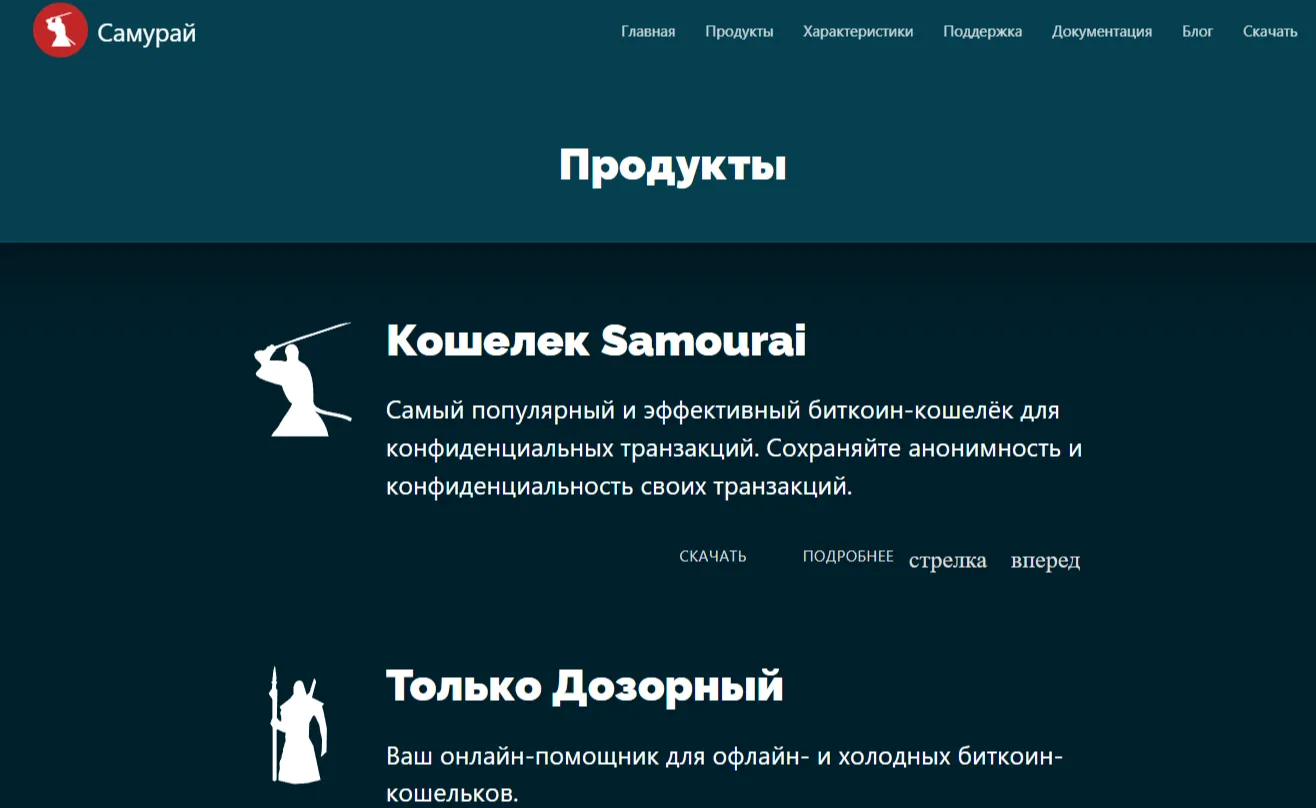Open Документация in the top navigation
The height and width of the screenshot is (808, 1316).
click(x=1102, y=32)
